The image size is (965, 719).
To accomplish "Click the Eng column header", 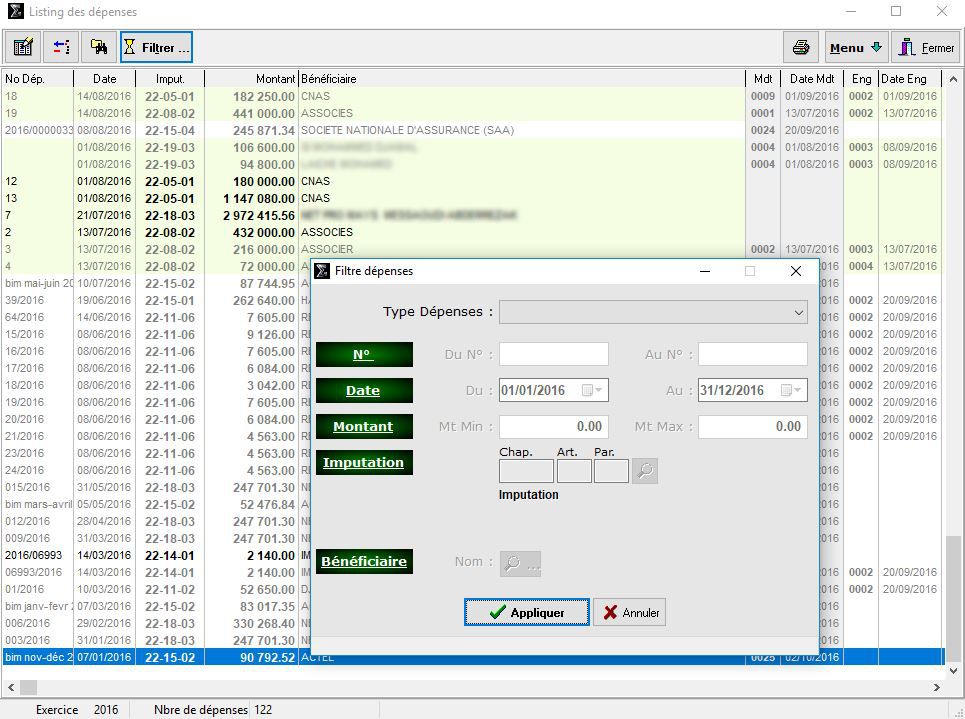I will 862,79.
